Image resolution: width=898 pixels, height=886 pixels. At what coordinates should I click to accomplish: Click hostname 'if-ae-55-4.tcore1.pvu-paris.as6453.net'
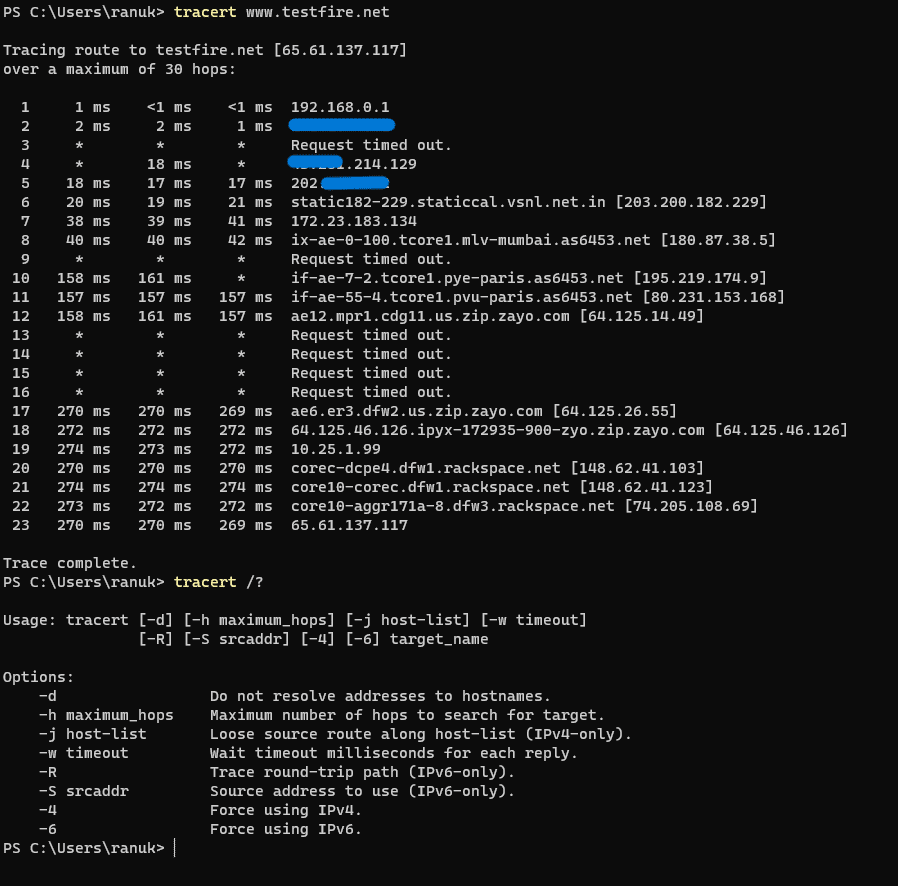click(x=462, y=297)
